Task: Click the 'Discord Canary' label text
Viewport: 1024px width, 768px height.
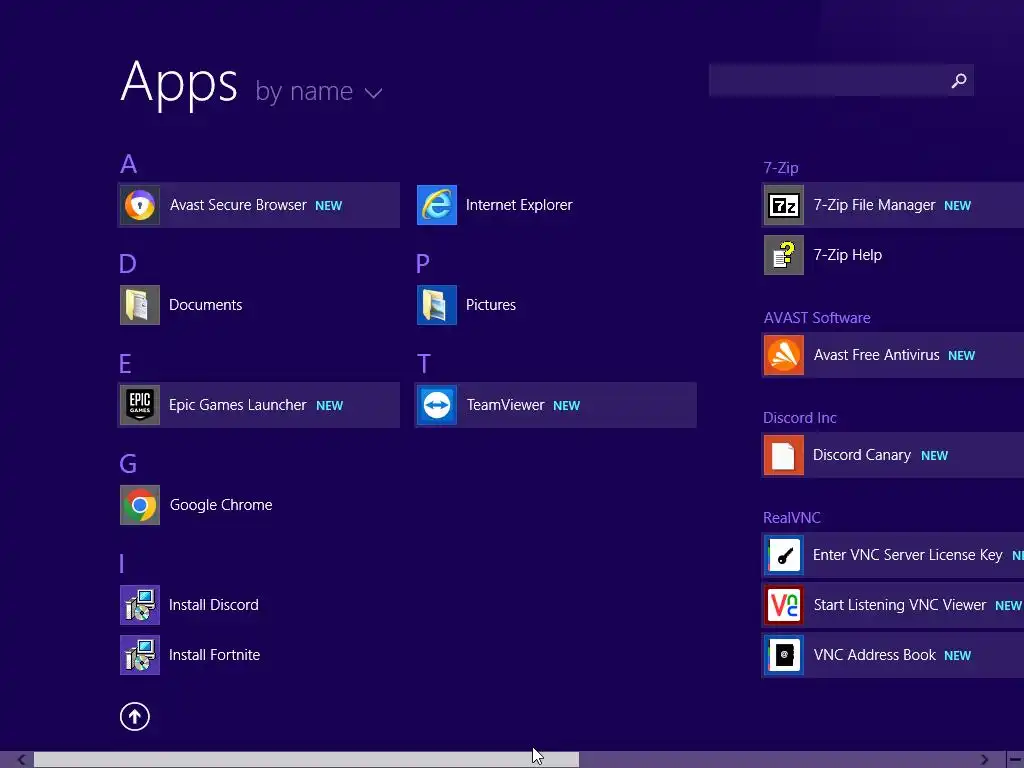Action: (x=862, y=455)
